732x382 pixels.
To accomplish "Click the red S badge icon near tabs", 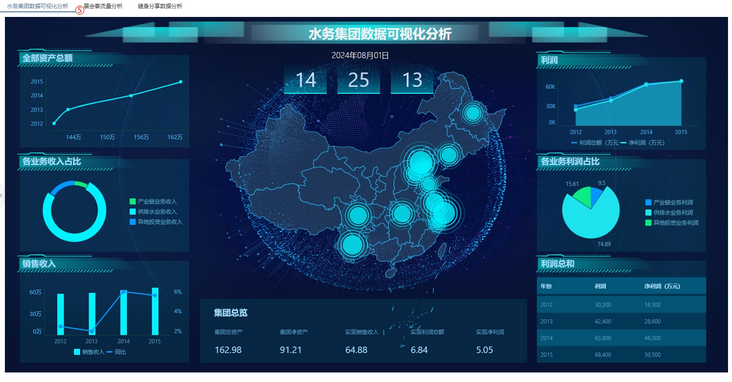I will (x=80, y=9).
